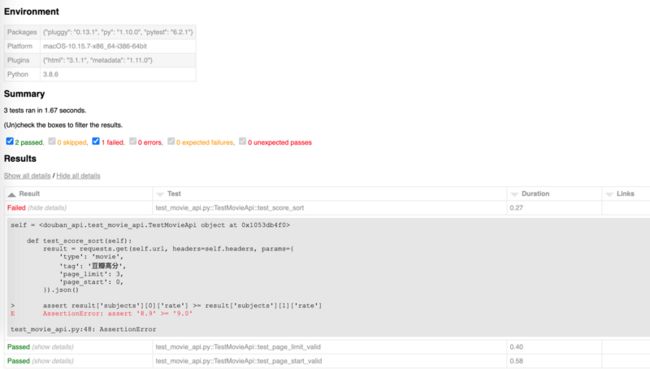
Task: Click the Results heading
Action: pos(20,159)
